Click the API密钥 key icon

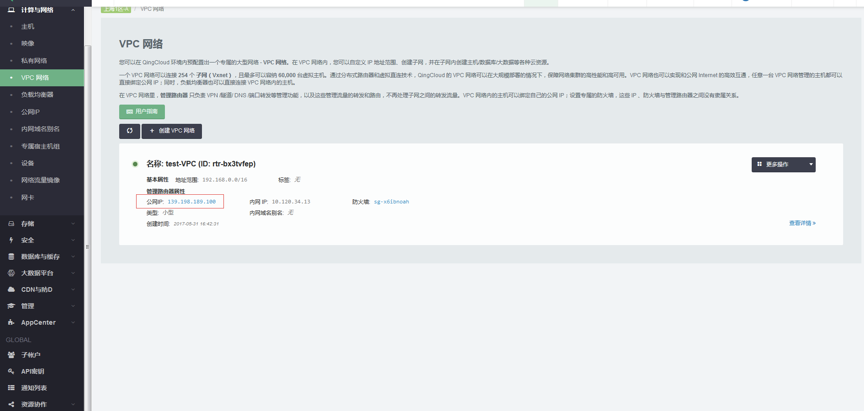click(x=11, y=372)
